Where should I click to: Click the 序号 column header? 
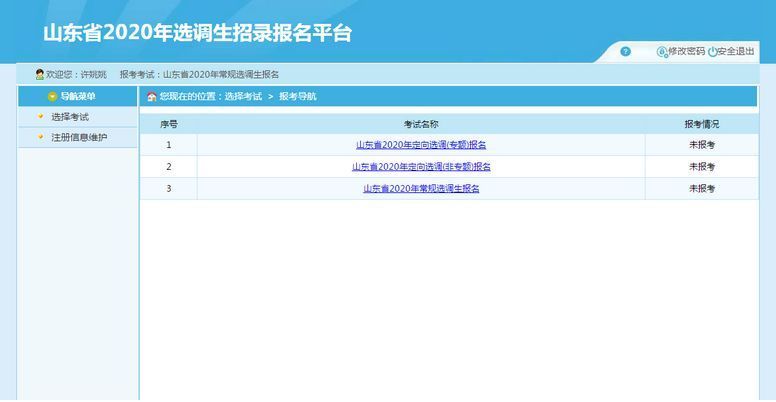point(169,124)
